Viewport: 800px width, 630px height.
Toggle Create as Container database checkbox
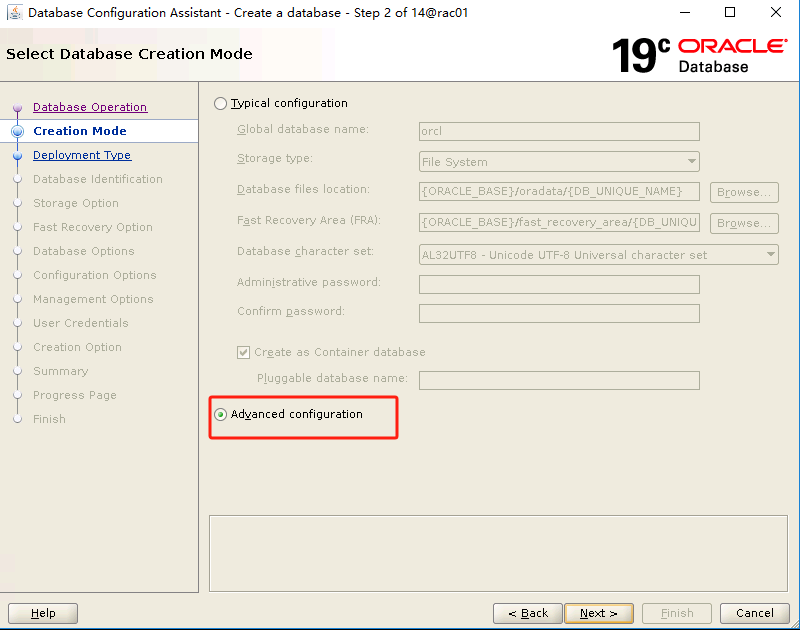(243, 352)
